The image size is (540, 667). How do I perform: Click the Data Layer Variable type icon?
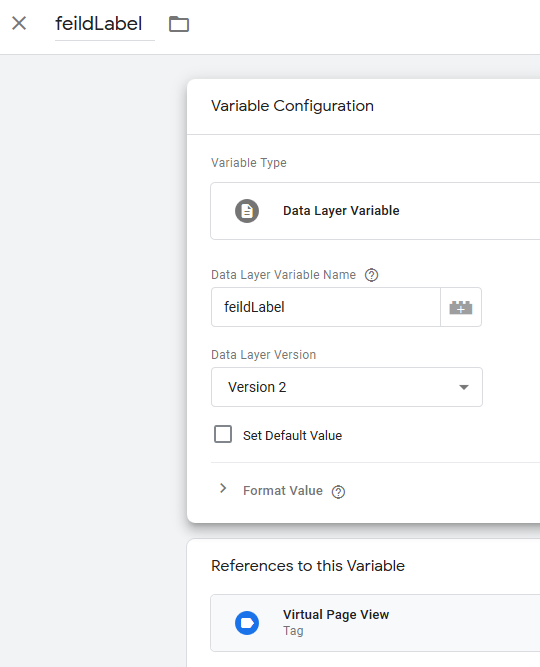pos(247,211)
